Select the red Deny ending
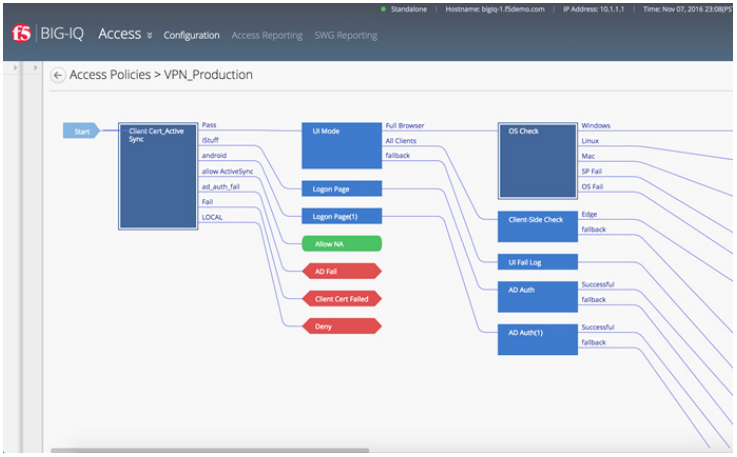The width and height of the screenshot is (737, 457). (342, 326)
